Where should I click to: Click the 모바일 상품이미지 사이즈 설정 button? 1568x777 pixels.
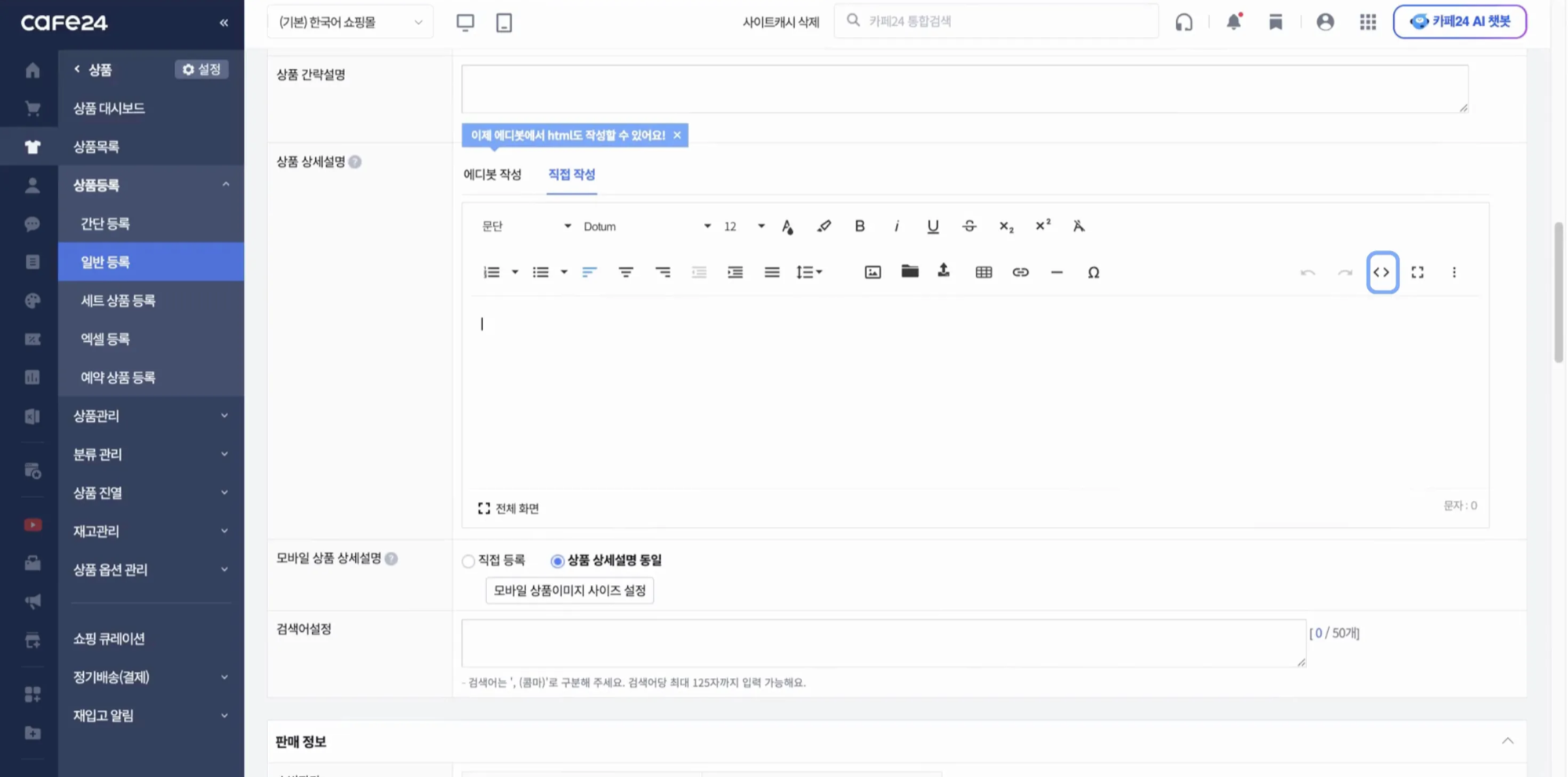coord(569,590)
